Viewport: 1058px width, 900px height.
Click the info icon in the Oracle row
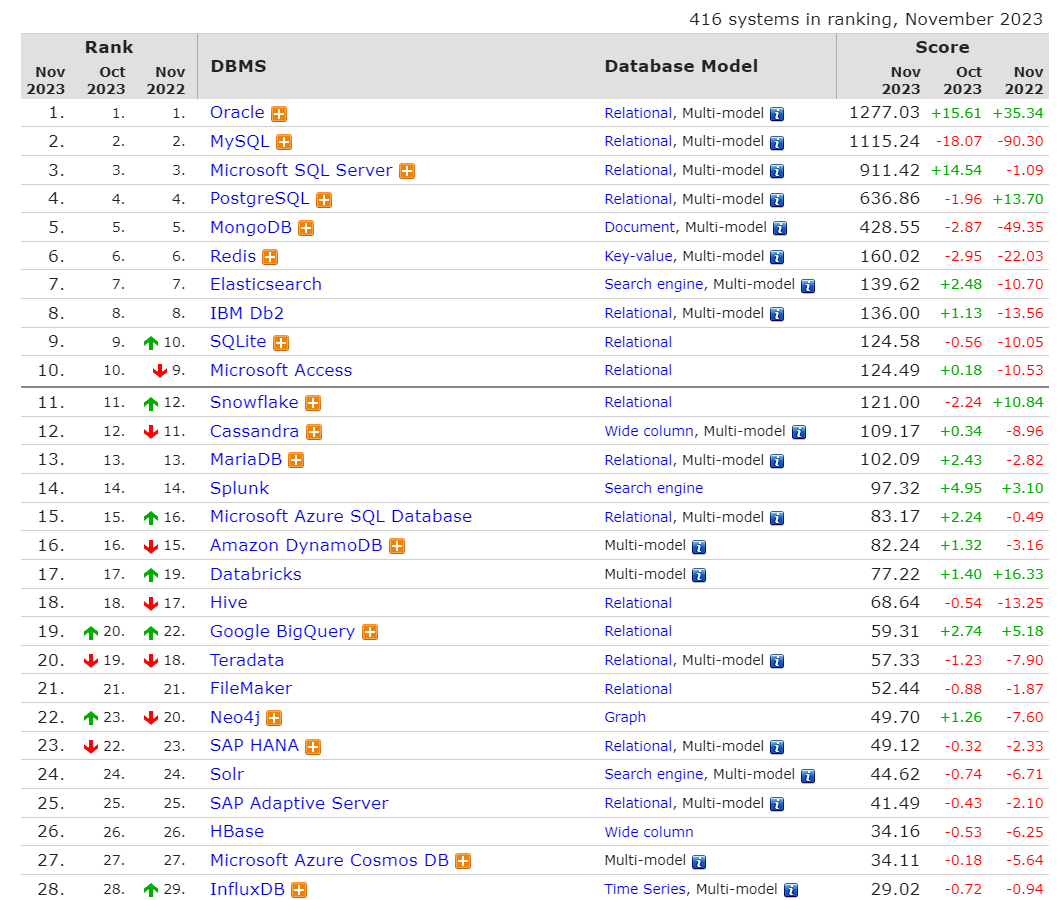click(x=777, y=114)
